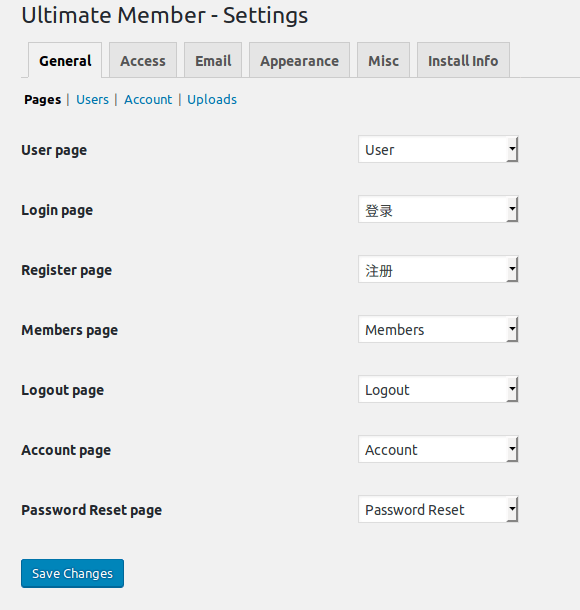Viewport: 580px width, 610px height.
Task: Open the Members page dropdown
Action: 438,329
